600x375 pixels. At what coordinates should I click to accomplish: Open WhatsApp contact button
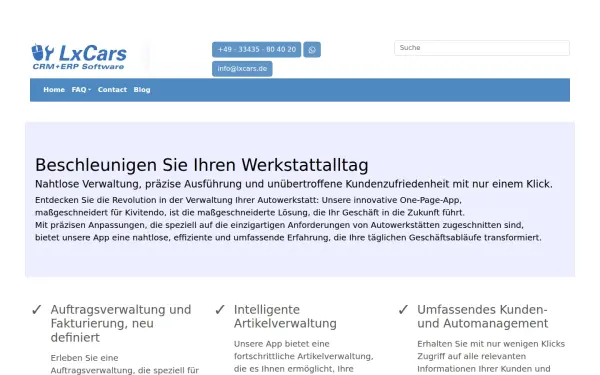312,50
